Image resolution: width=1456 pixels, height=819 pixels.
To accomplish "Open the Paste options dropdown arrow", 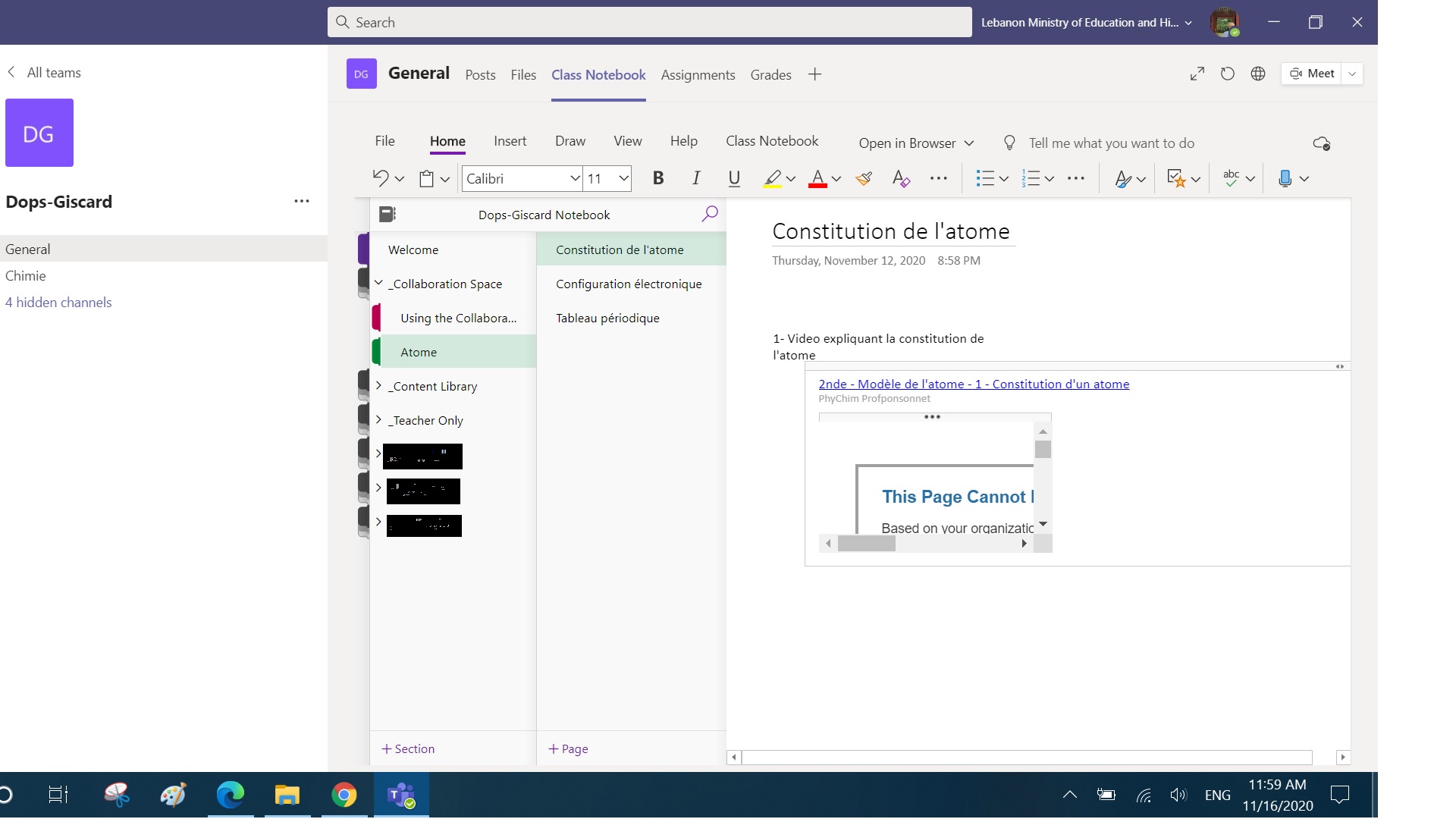I will (x=445, y=179).
